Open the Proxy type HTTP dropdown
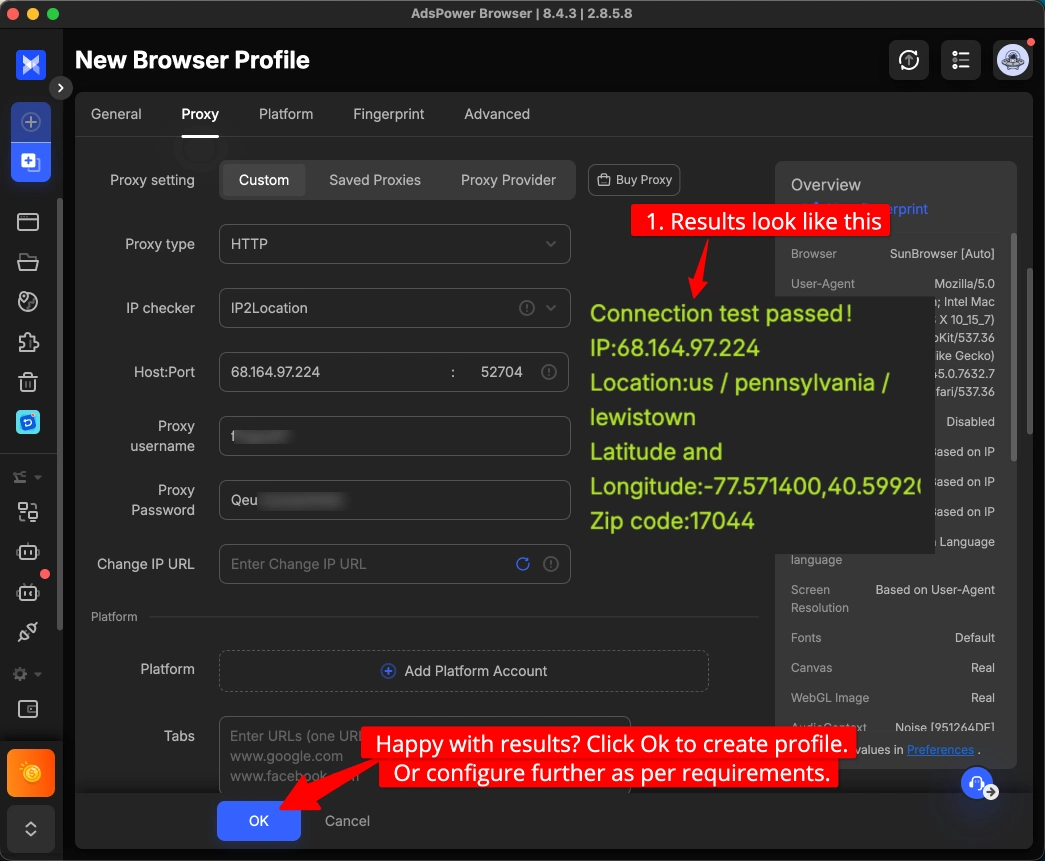The width and height of the screenshot is (1045, 861). click(395, 244)
